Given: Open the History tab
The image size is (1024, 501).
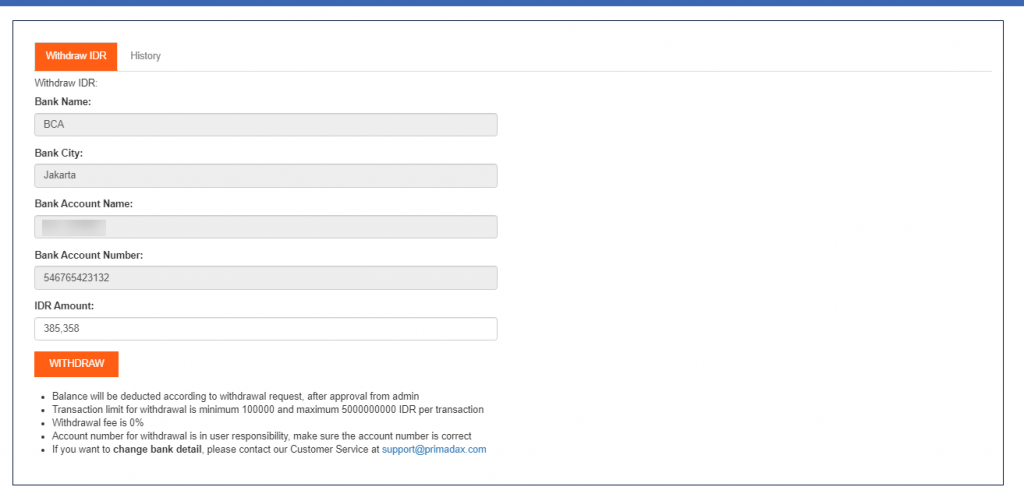Looking at the screenshot, I should tap(145, 56).
